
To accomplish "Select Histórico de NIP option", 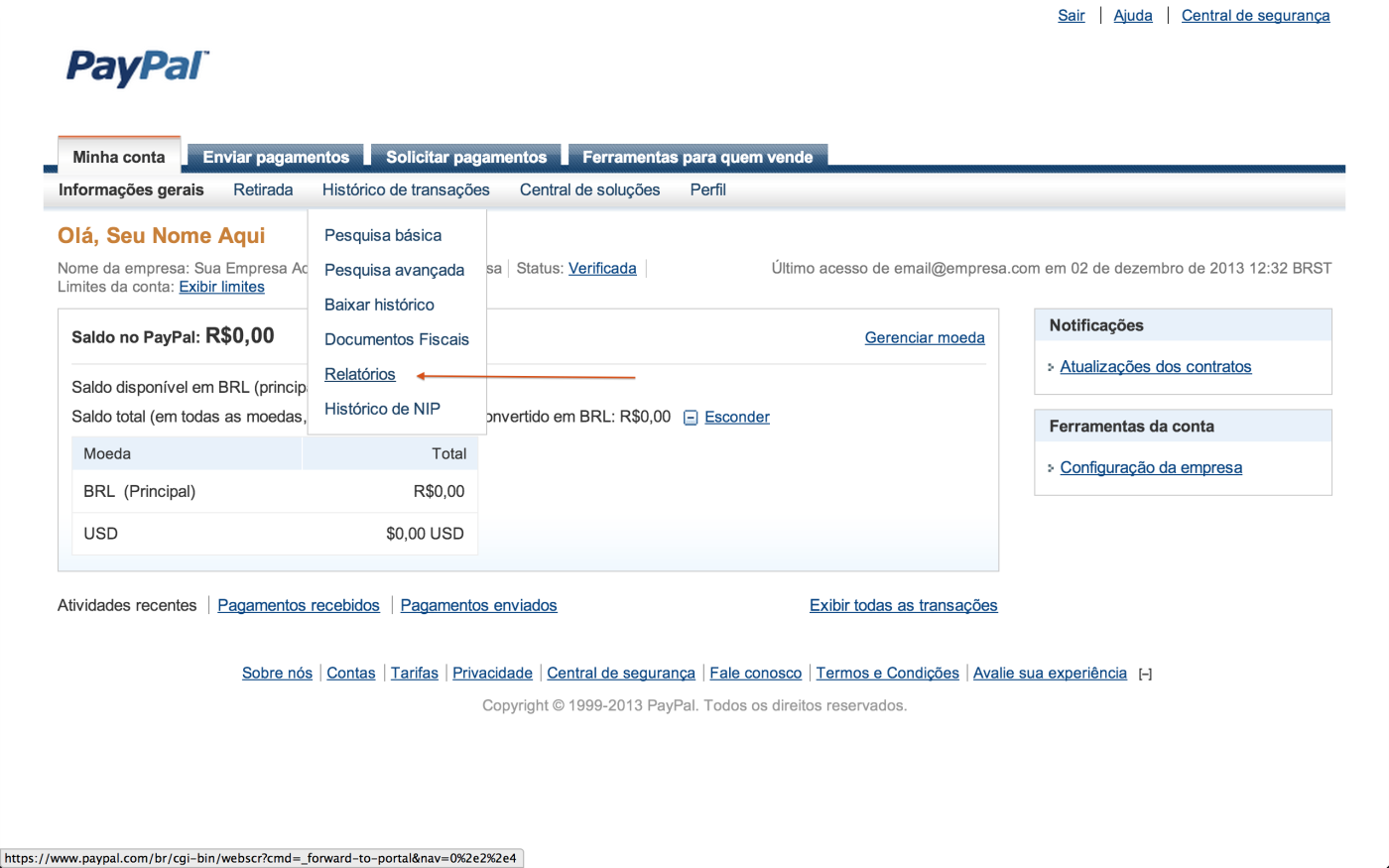I will tap(382, 409).
